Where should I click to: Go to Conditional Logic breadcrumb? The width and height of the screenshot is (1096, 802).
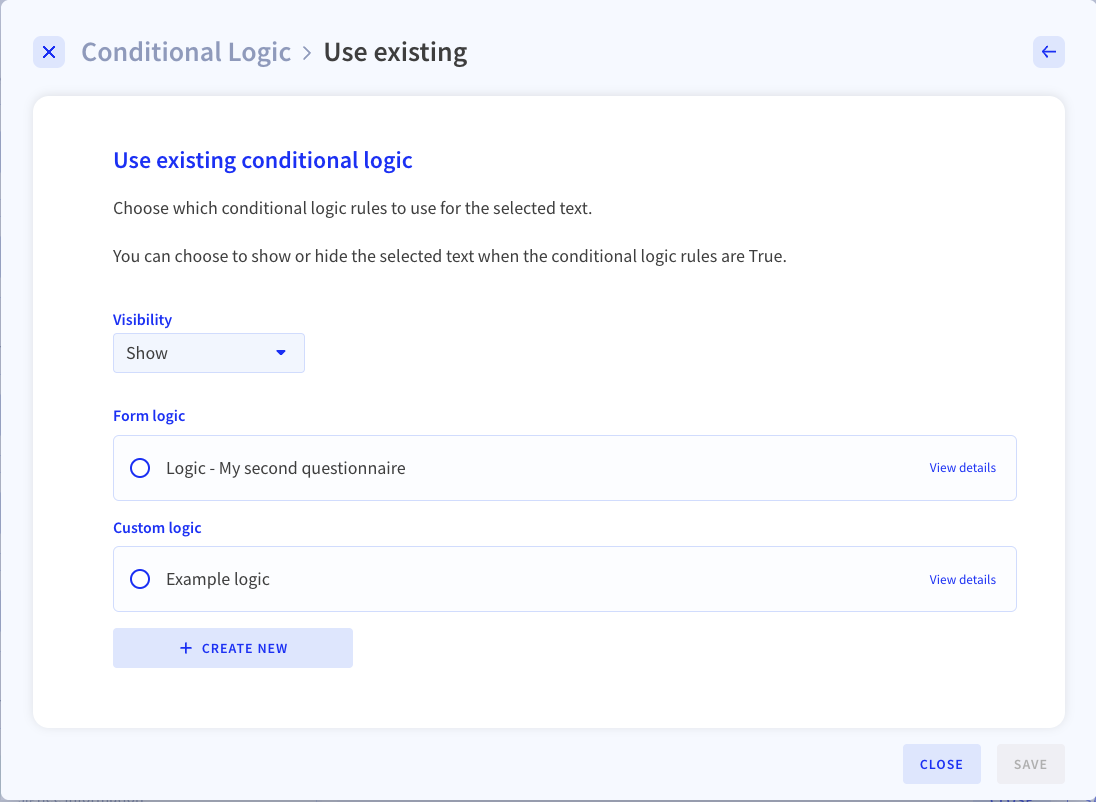point(186,52)
